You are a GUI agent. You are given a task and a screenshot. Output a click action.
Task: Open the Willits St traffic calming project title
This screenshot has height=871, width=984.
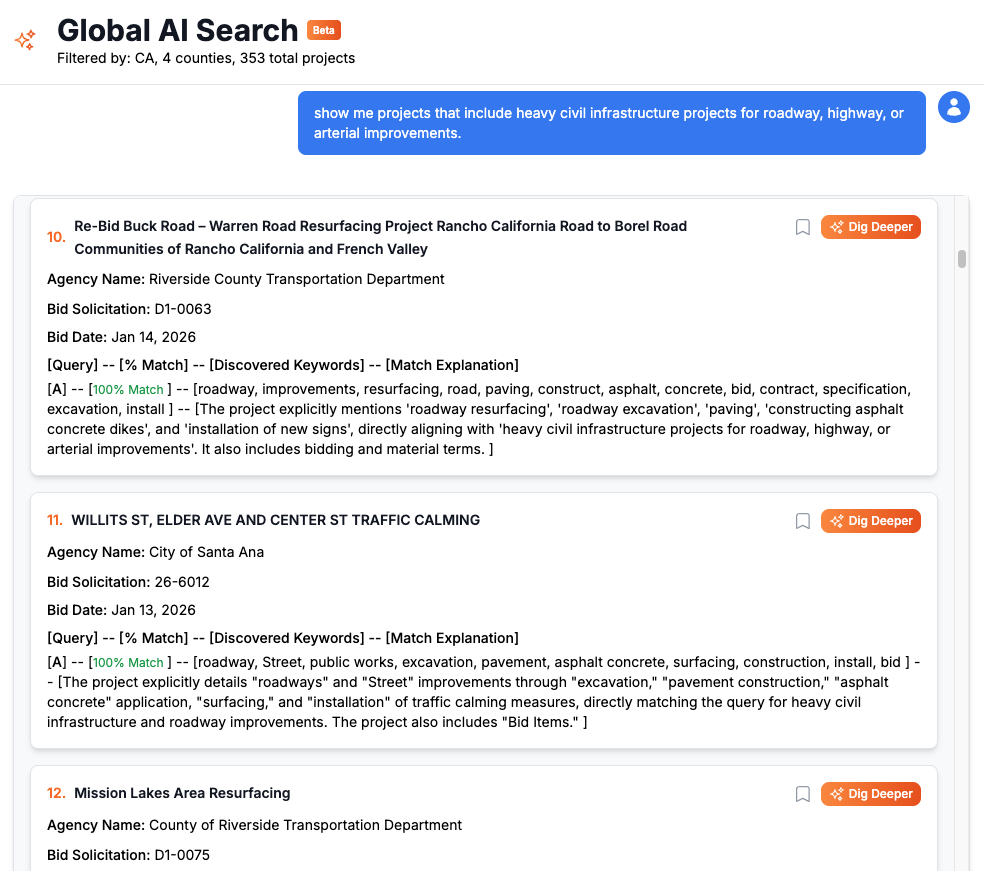(276, 520)
